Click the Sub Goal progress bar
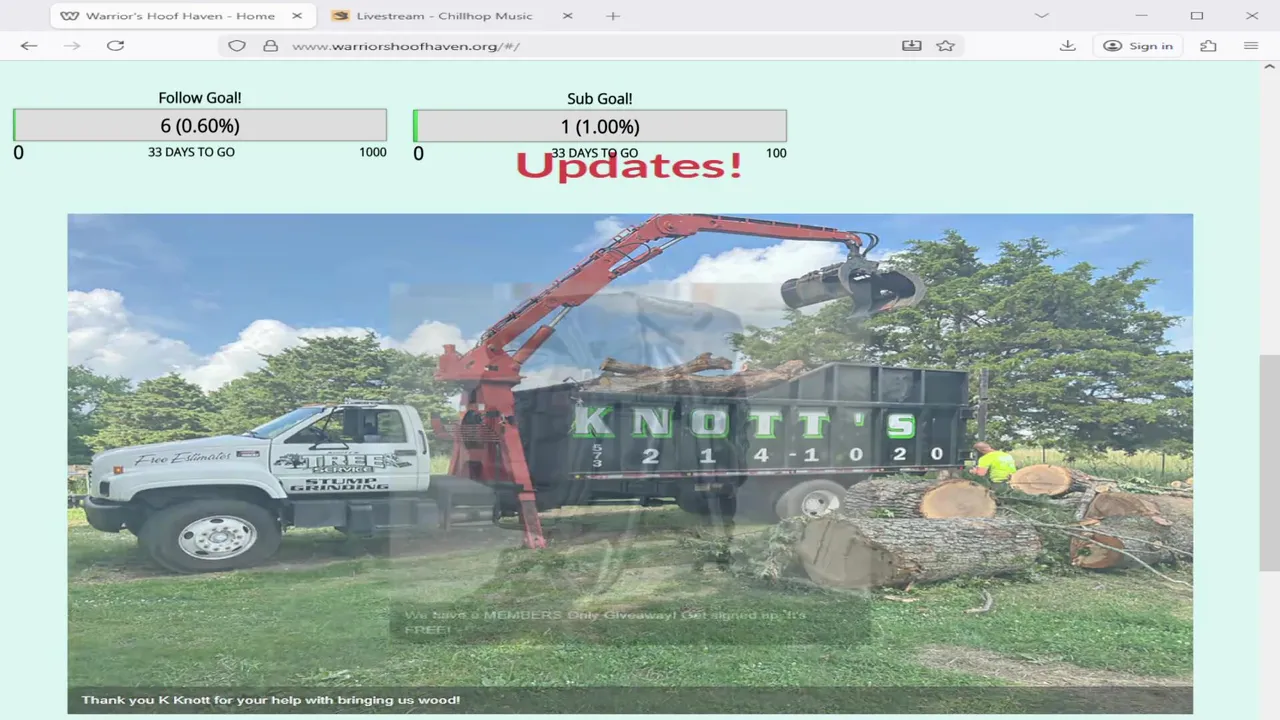Screen dimensions: 1280x720 (600, 126)
